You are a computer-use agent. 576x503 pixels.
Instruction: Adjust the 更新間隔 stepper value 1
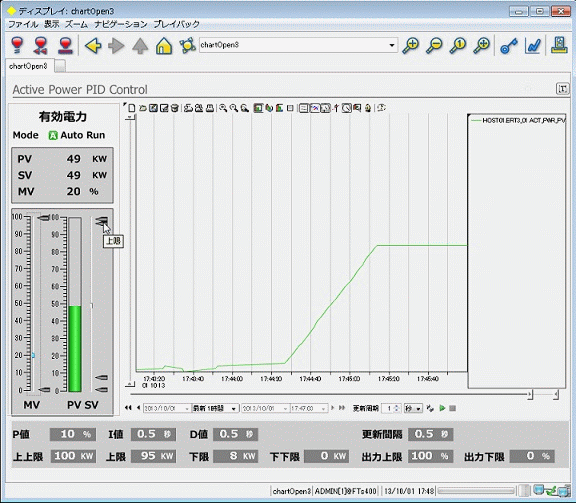(x=391, y=408)
